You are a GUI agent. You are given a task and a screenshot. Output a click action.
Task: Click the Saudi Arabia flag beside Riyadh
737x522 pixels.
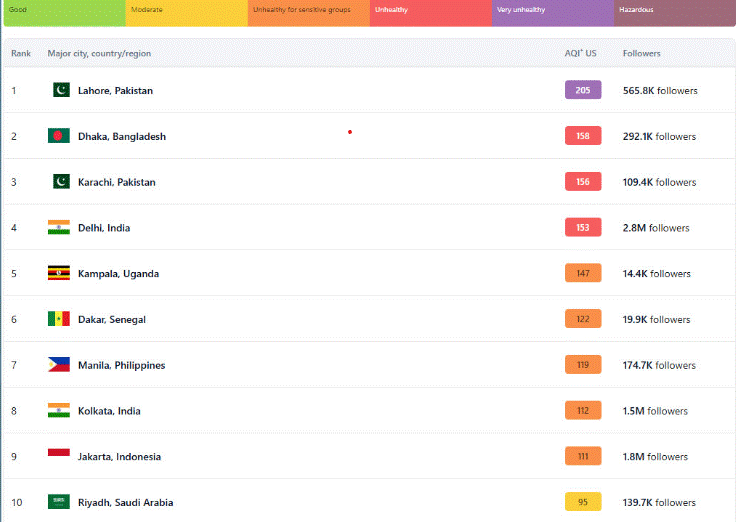point(59,502)
